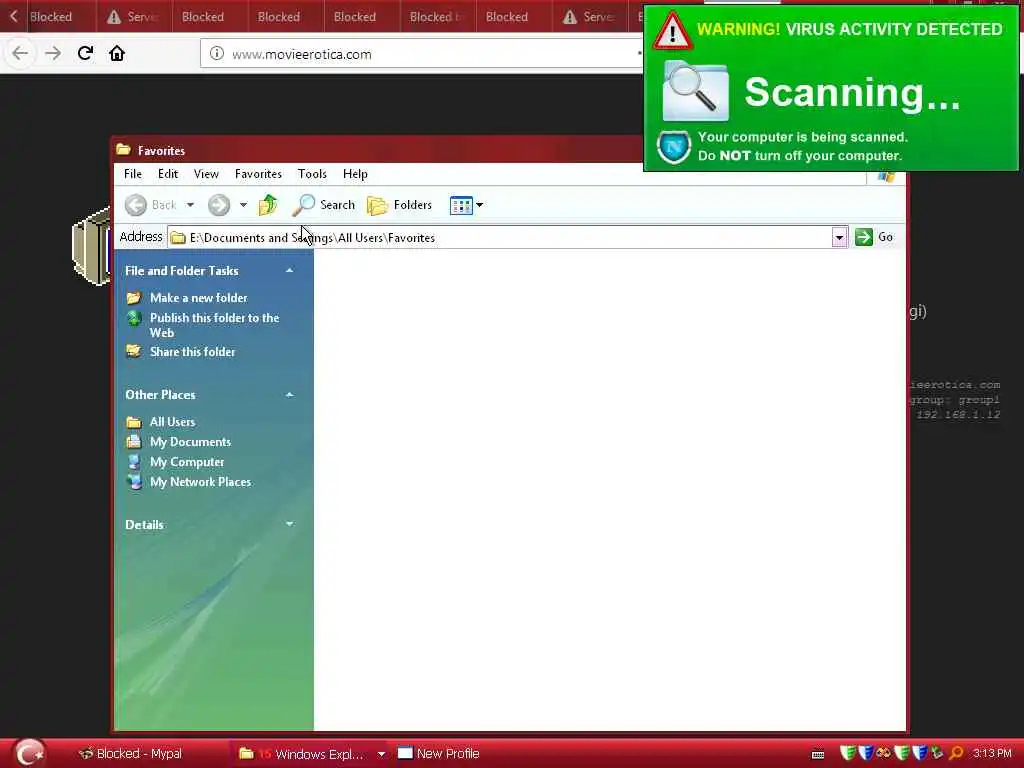Click the Explorer Forward button

(x=219, y=205)
